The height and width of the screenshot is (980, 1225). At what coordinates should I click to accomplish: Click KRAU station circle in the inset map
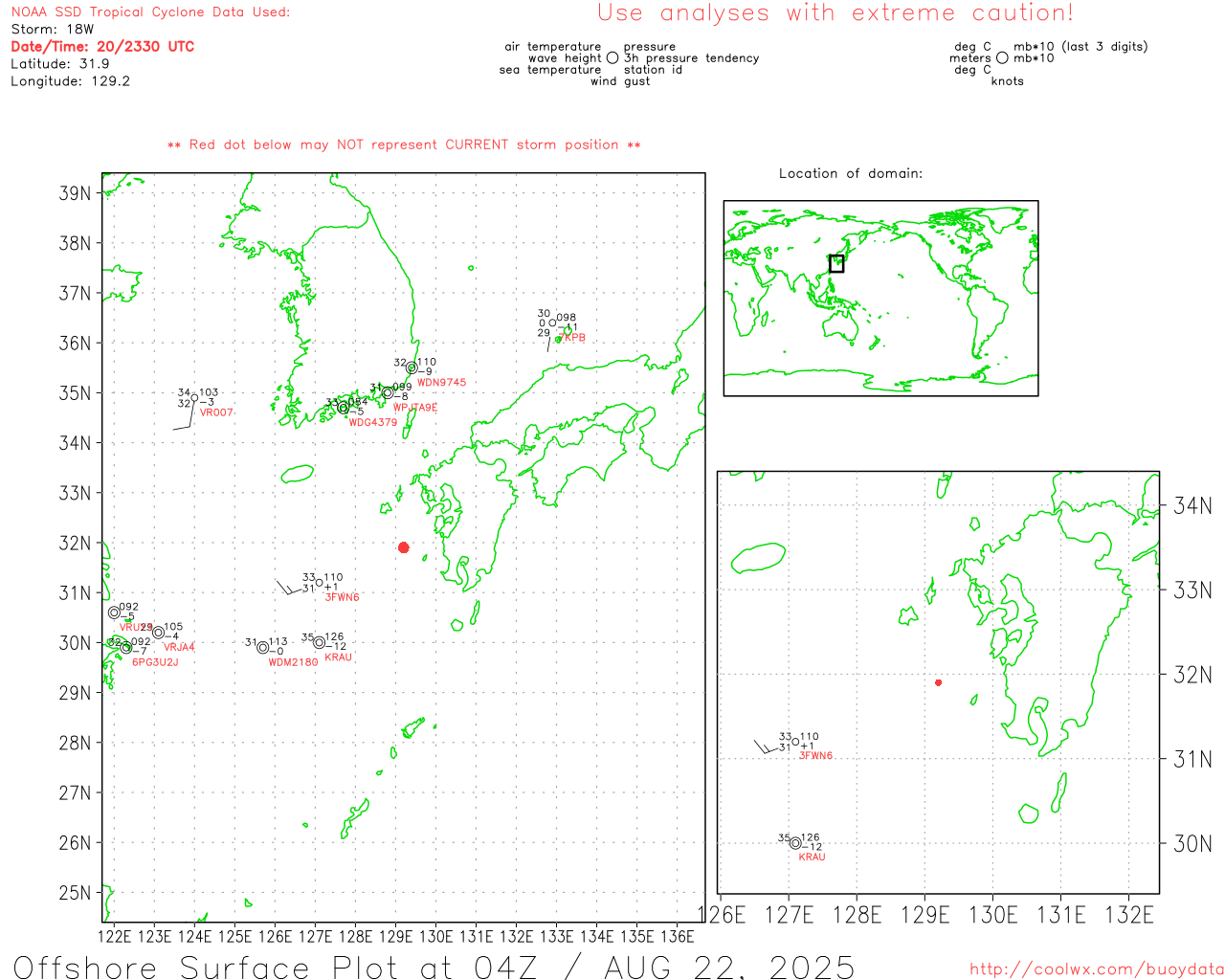tap(795, 843)
